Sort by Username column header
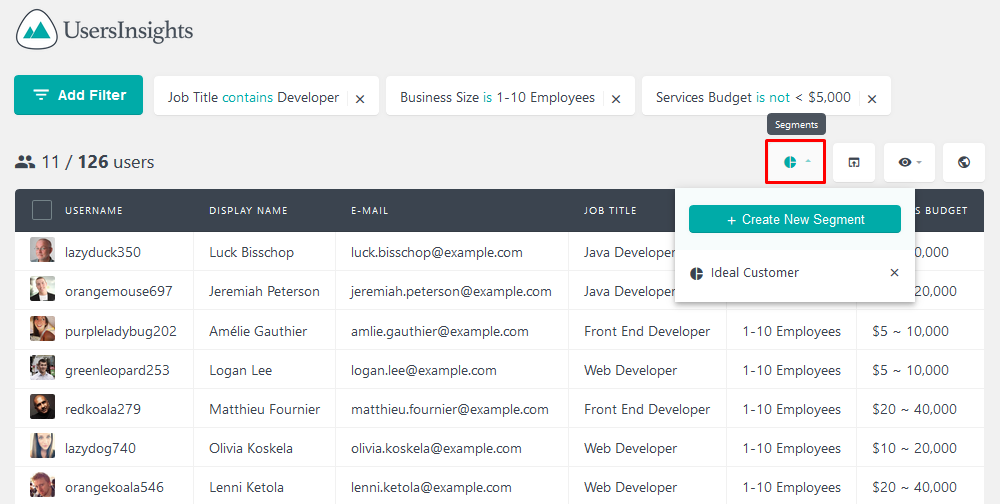 [x=94, y=211]
